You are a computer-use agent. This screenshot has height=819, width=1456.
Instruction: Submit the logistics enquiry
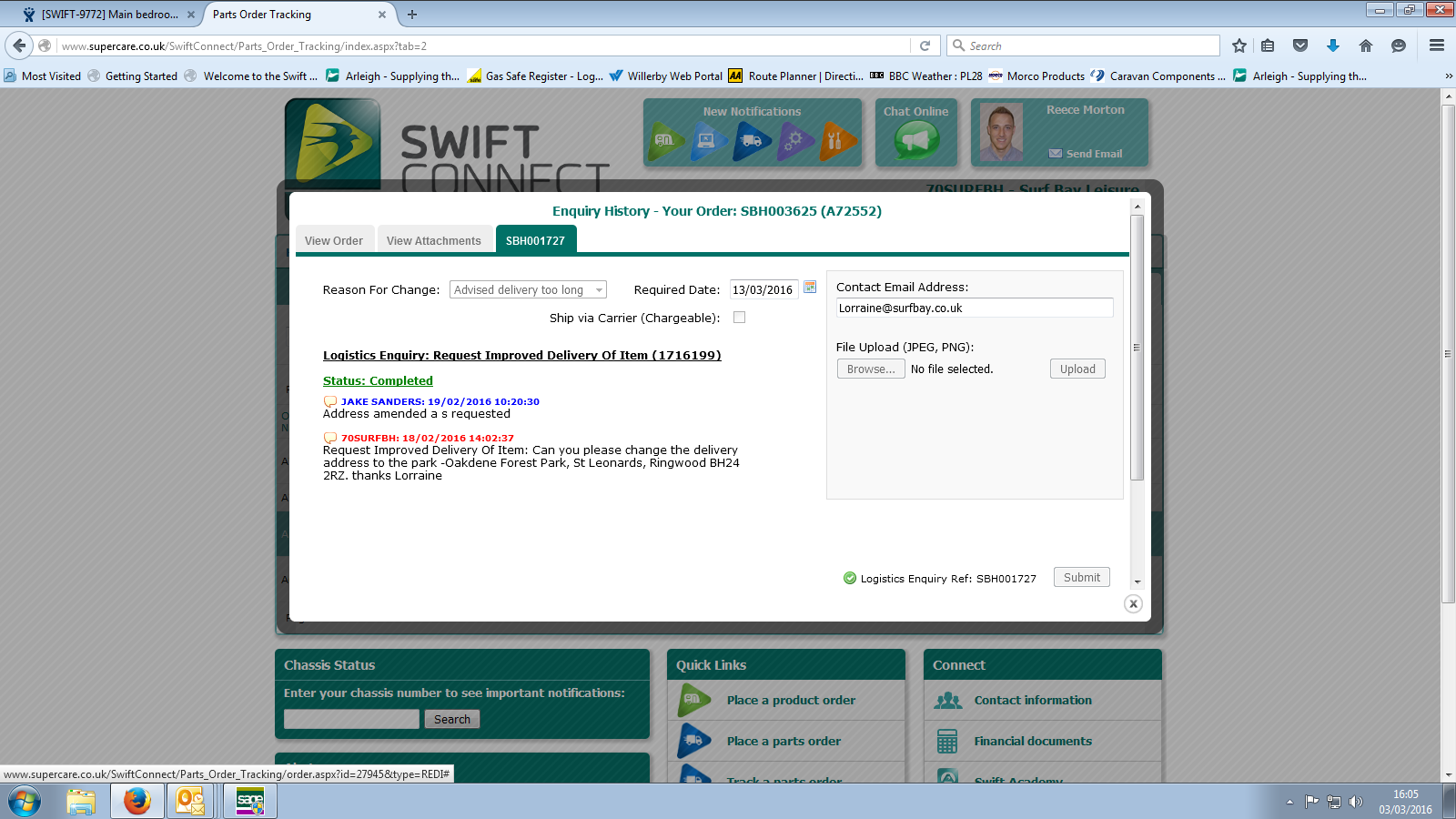(1082, 577)
